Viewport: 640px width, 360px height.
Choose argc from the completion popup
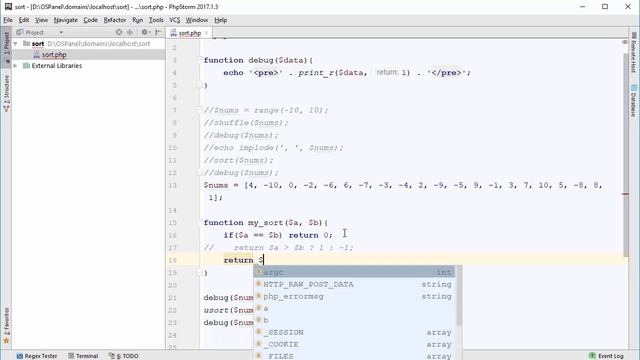[355, 272]
